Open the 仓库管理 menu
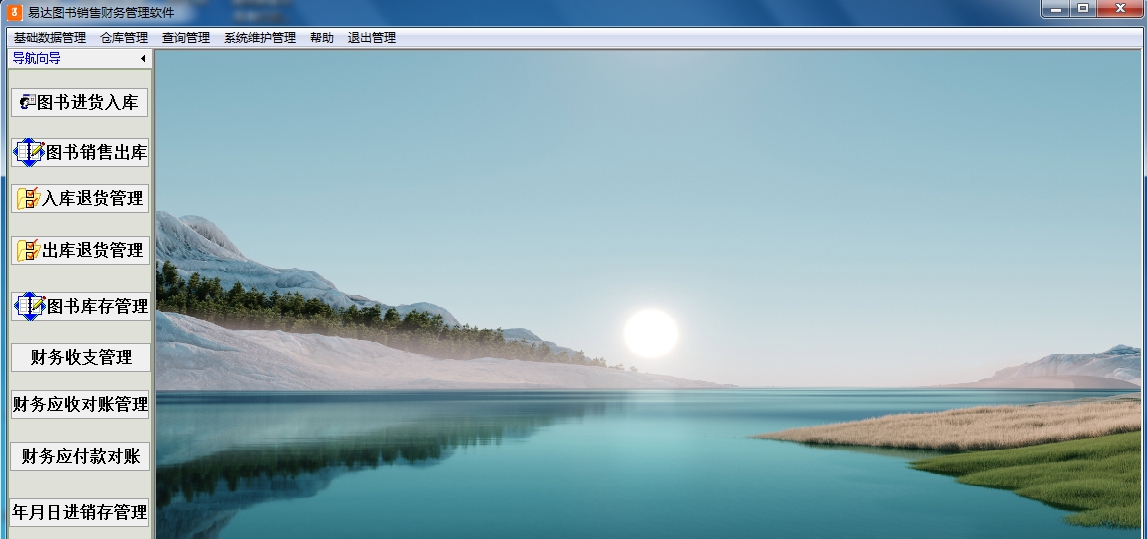The image size is (1147, 539). 124,37
